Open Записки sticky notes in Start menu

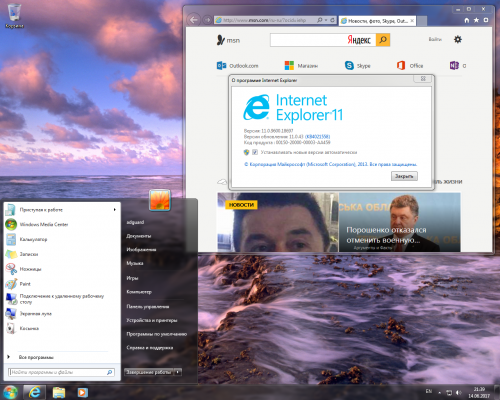[x=62, y=254]
